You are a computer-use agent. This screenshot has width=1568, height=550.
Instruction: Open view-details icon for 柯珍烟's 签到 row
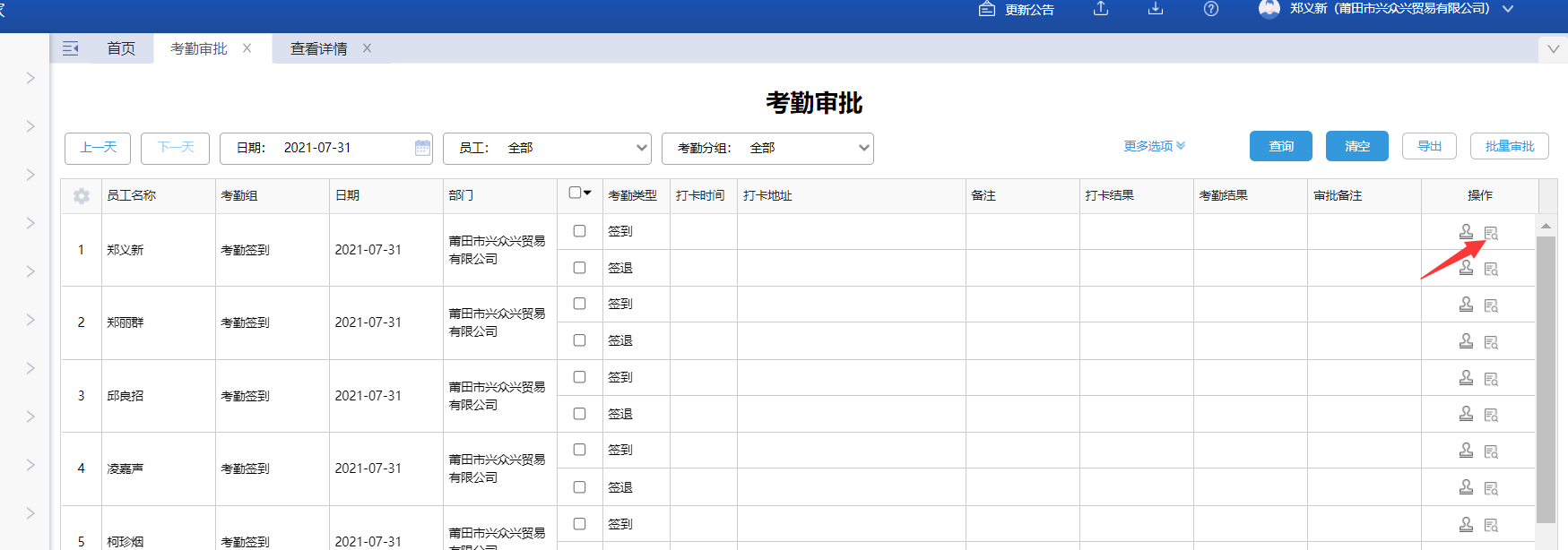click(x=1491, y=525)
